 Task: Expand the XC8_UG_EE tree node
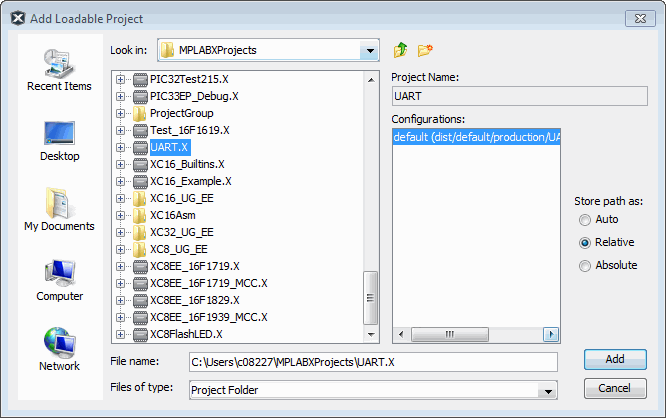120,249
